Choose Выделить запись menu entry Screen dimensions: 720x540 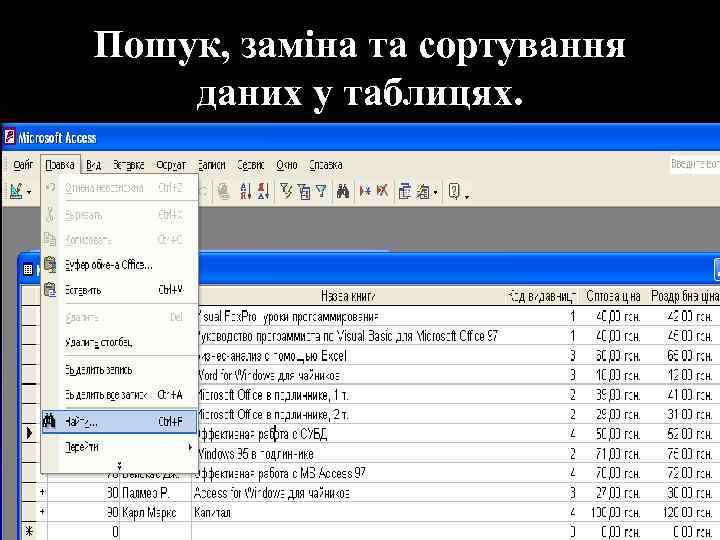pos(119,370)
